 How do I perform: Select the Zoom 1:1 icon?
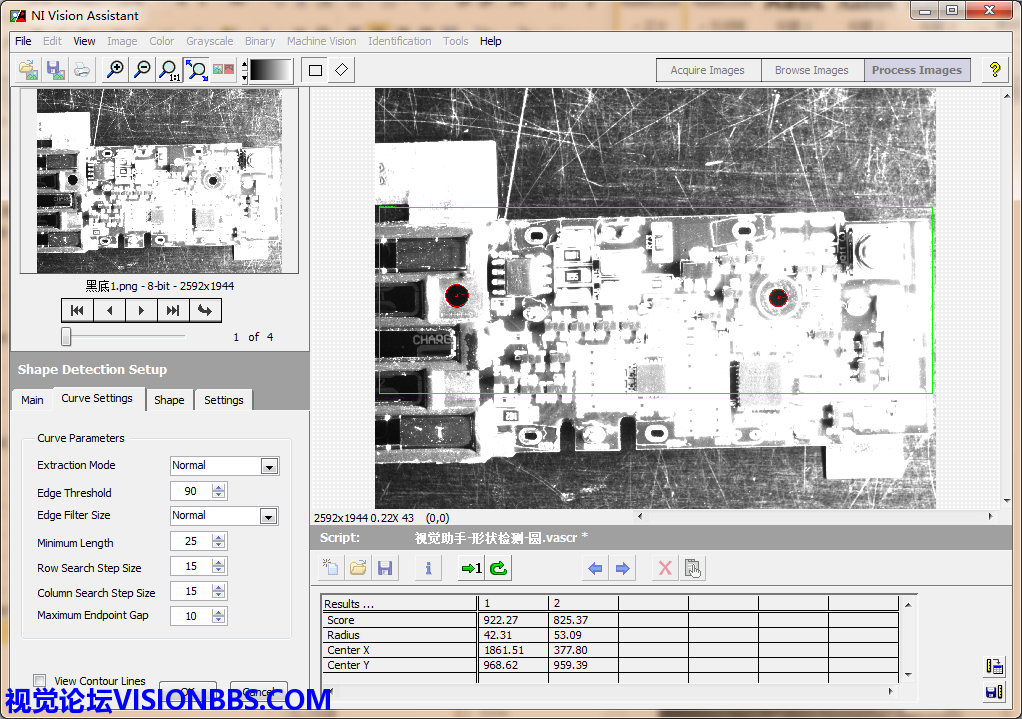[x=170, y=70]
